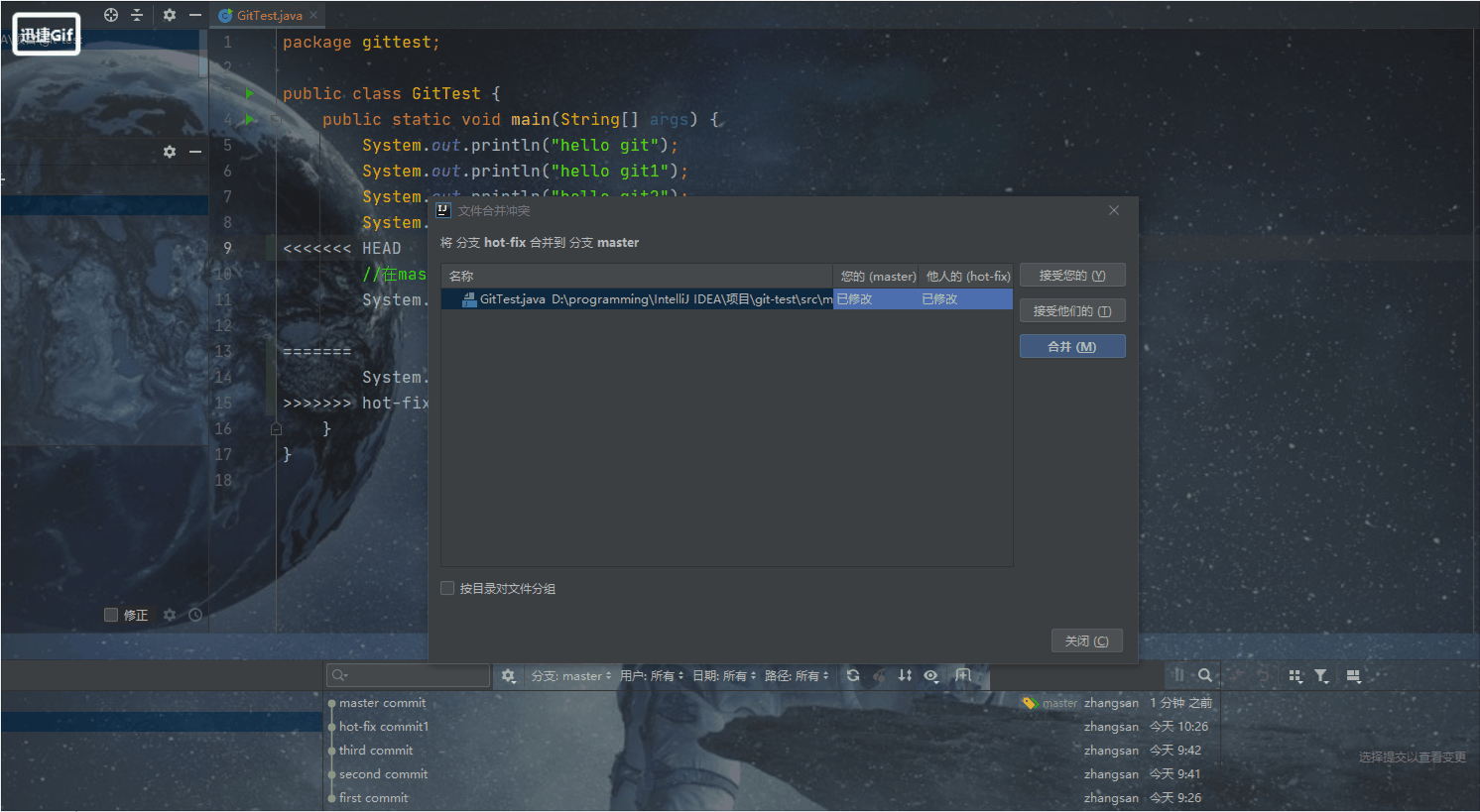Select the 'first commit' log entry
Image resolution: width=1480 pixels, height=812 pixels.
(373, 798)
